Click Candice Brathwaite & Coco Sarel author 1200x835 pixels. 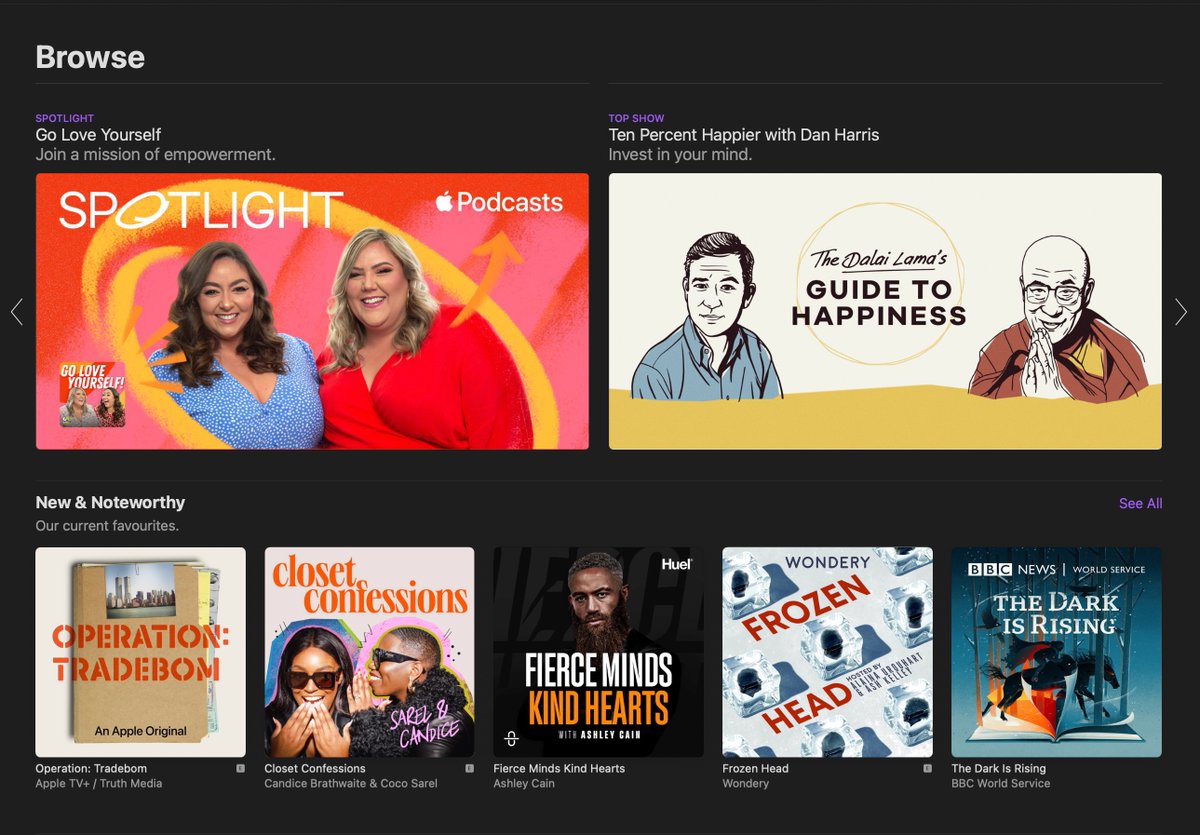pos(351,784)
